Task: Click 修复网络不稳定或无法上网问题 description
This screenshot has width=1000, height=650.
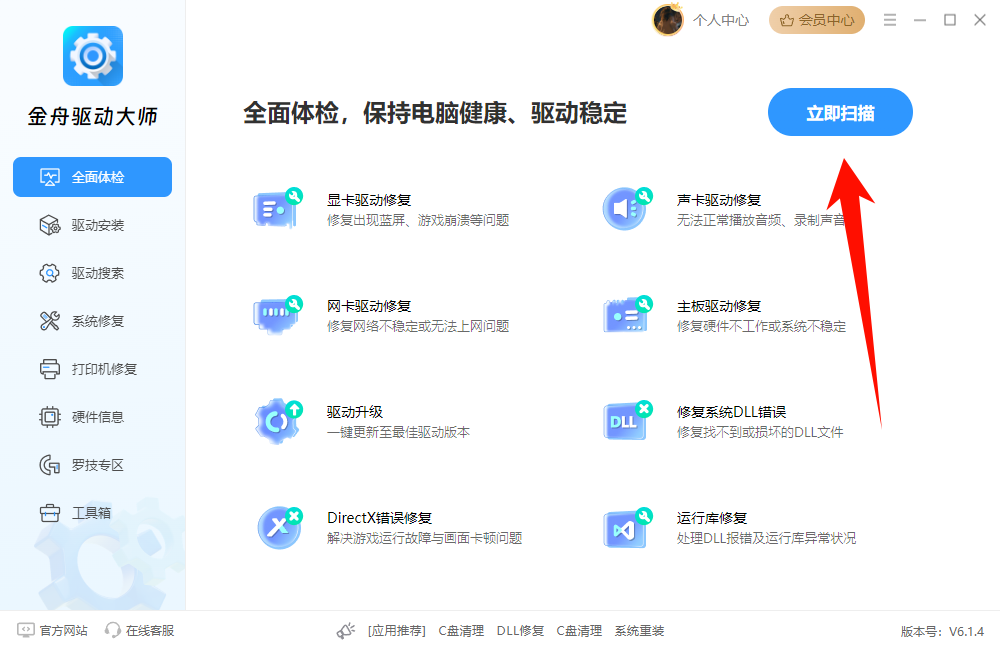Action: (418, 326)
